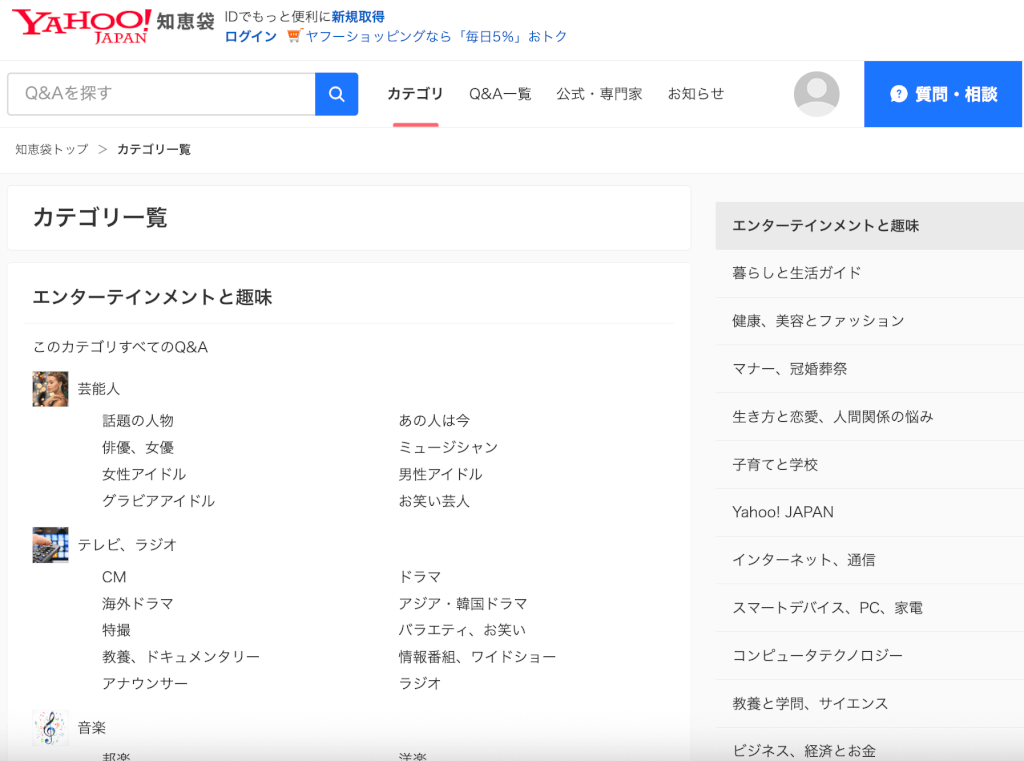Click the テレビ、ラジオ category icon
Screen dimensions: 1024x761
pos(50,544)
